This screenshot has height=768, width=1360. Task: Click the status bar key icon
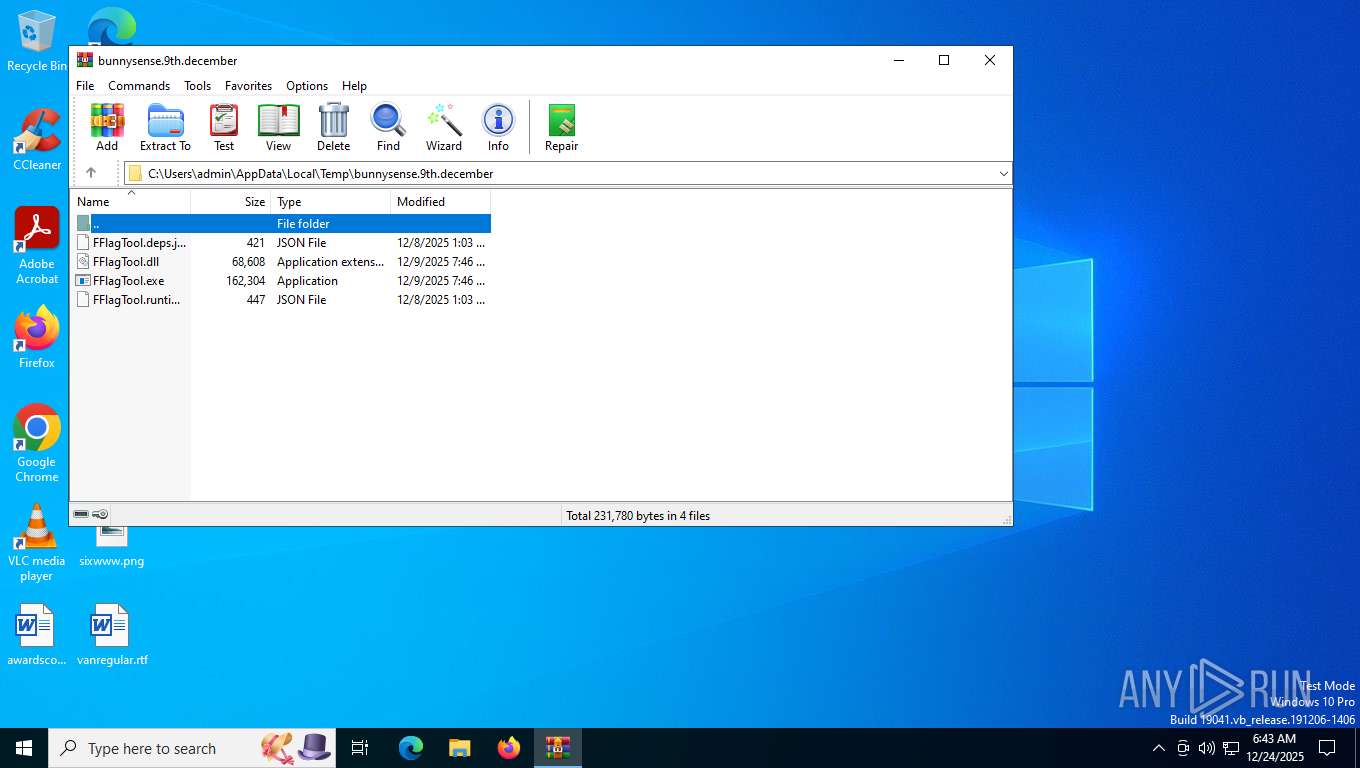point(101,514)
